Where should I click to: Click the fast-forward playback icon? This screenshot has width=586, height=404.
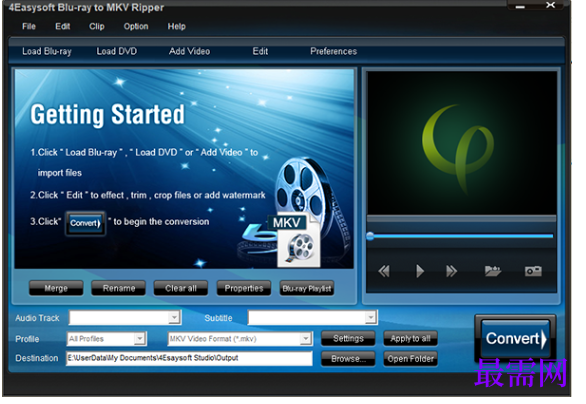click(x=451, y=271)
